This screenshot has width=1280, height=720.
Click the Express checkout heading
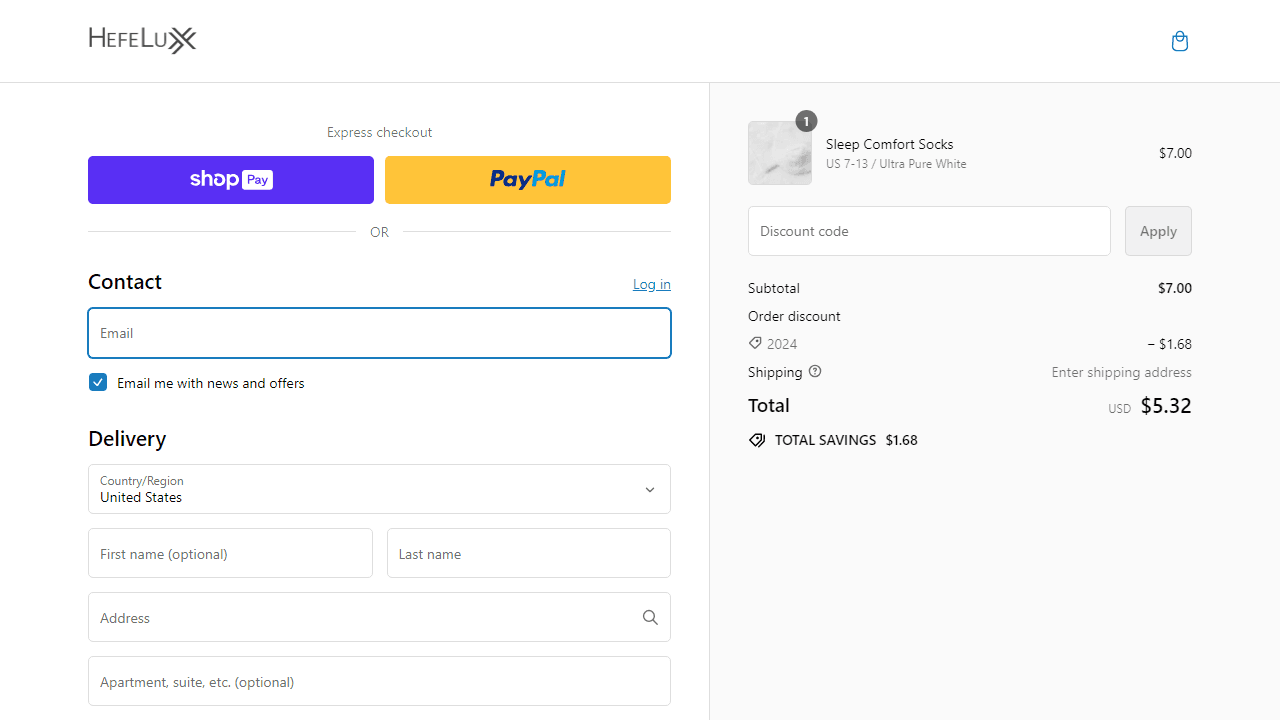tap(379, 132)
